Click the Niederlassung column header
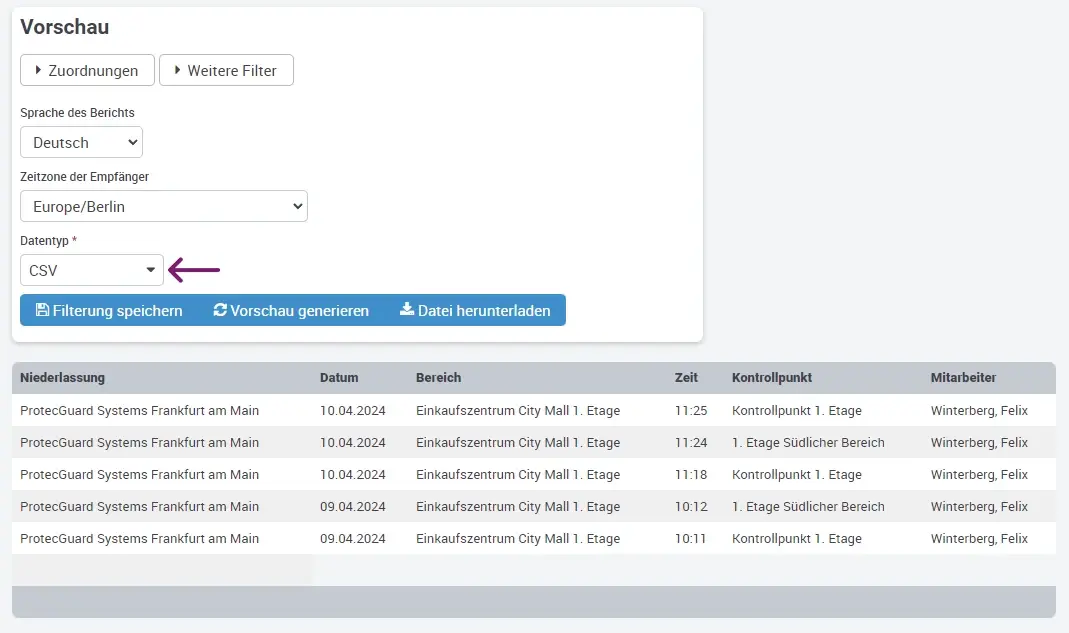The height and width of the screenshot is (633, 1069). (x=62, y=378)
